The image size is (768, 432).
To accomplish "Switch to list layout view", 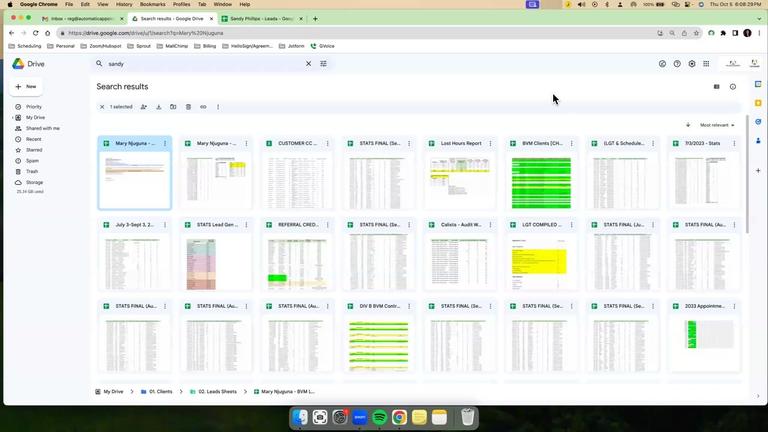I will (x=717, y=87).
